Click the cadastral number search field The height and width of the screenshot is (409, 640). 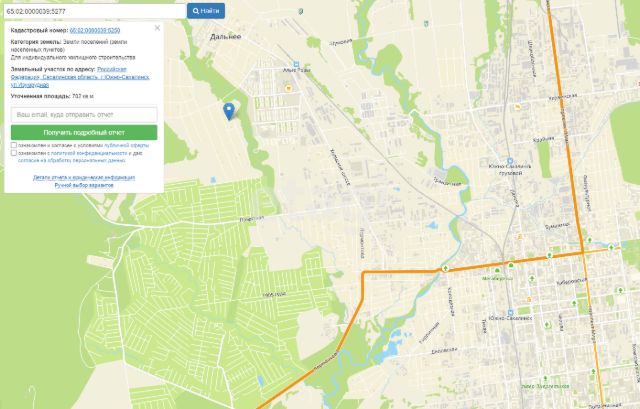coord(95,11)
